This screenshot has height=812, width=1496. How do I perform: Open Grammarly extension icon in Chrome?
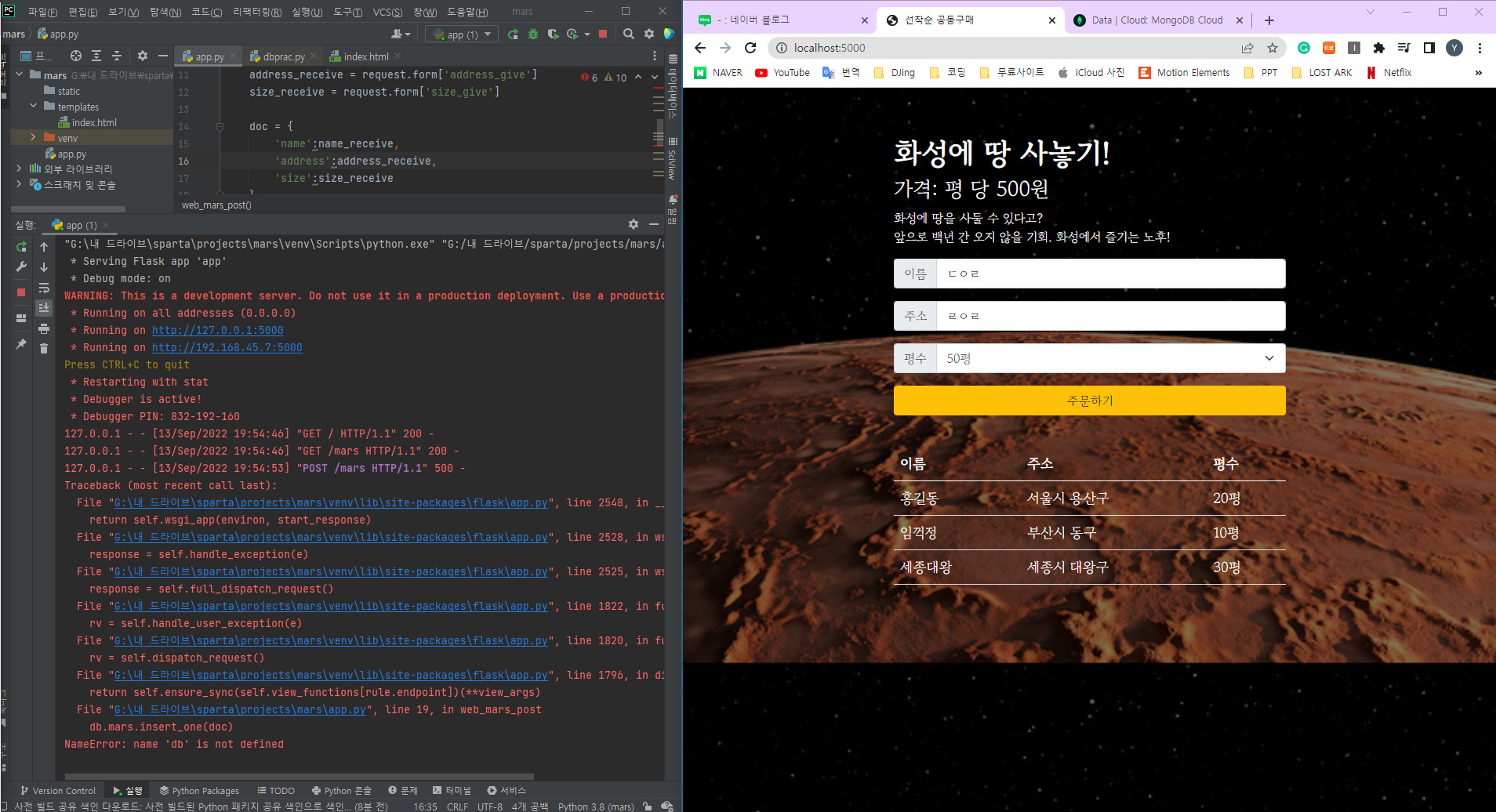(1304, 48)
